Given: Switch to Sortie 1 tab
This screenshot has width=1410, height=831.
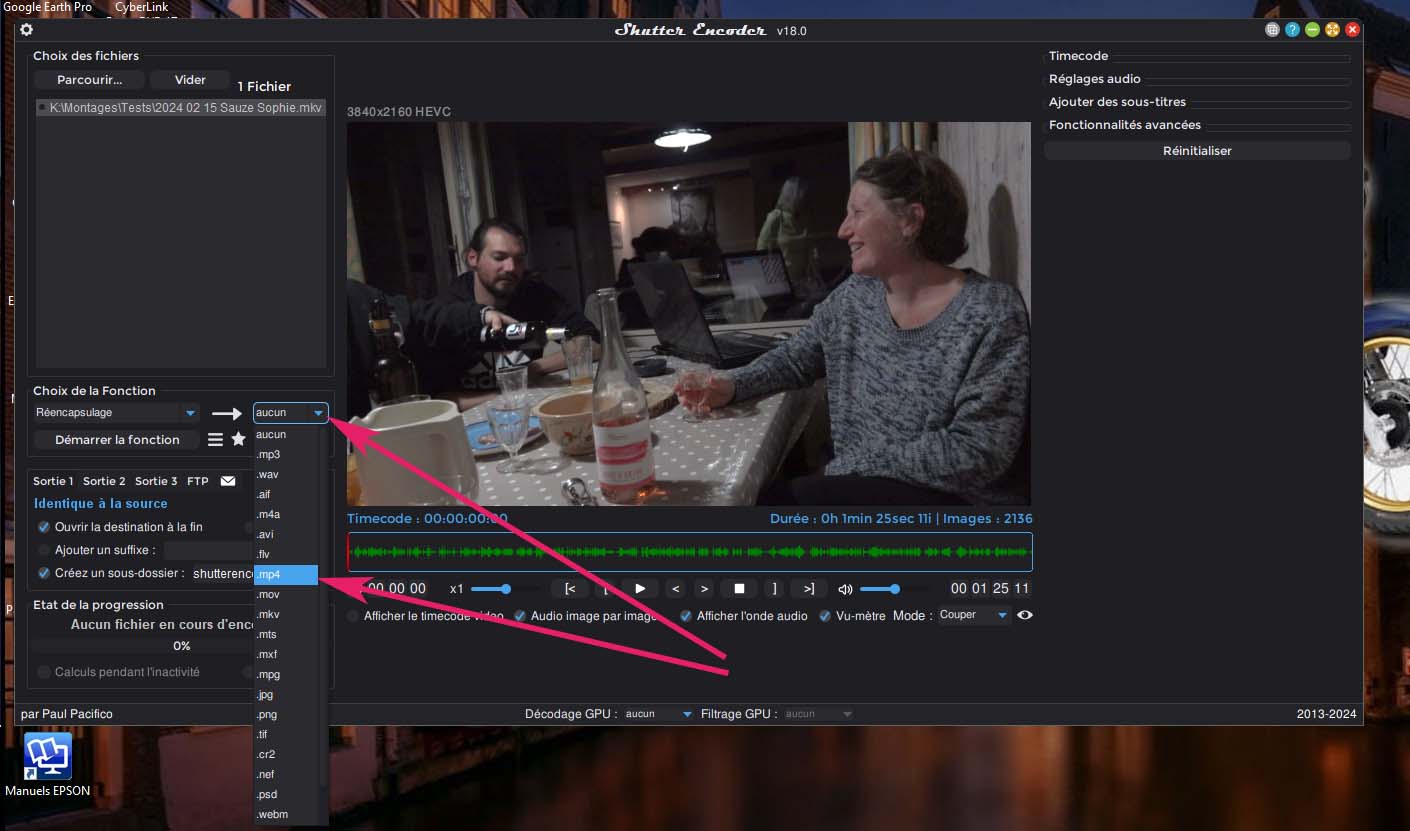Looking at the screenshot, I should click(54, 481).
